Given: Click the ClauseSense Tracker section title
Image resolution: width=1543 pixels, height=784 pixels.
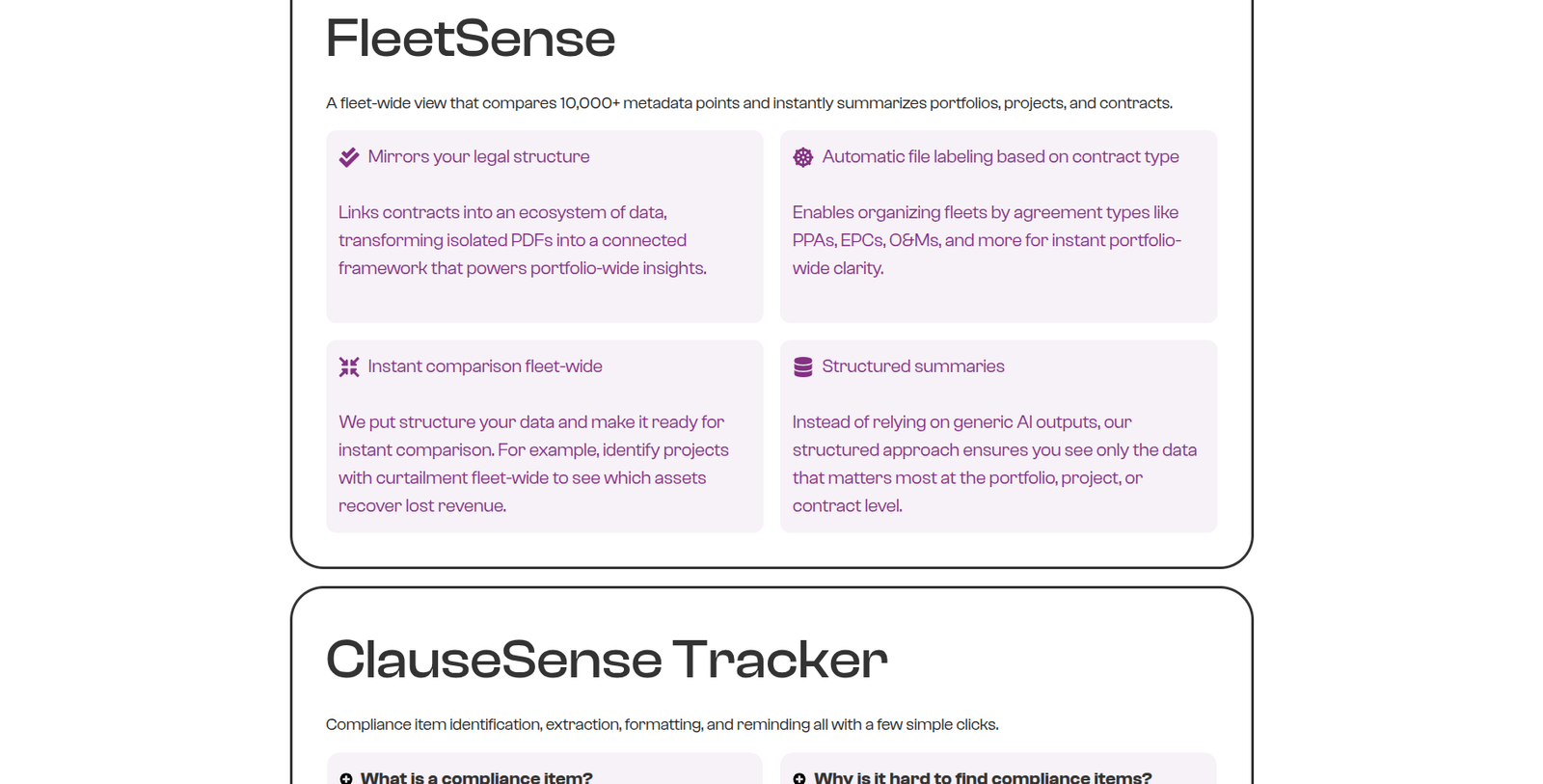Looking at the screenshot, I should pyautogui.click(x=607, y=660).
